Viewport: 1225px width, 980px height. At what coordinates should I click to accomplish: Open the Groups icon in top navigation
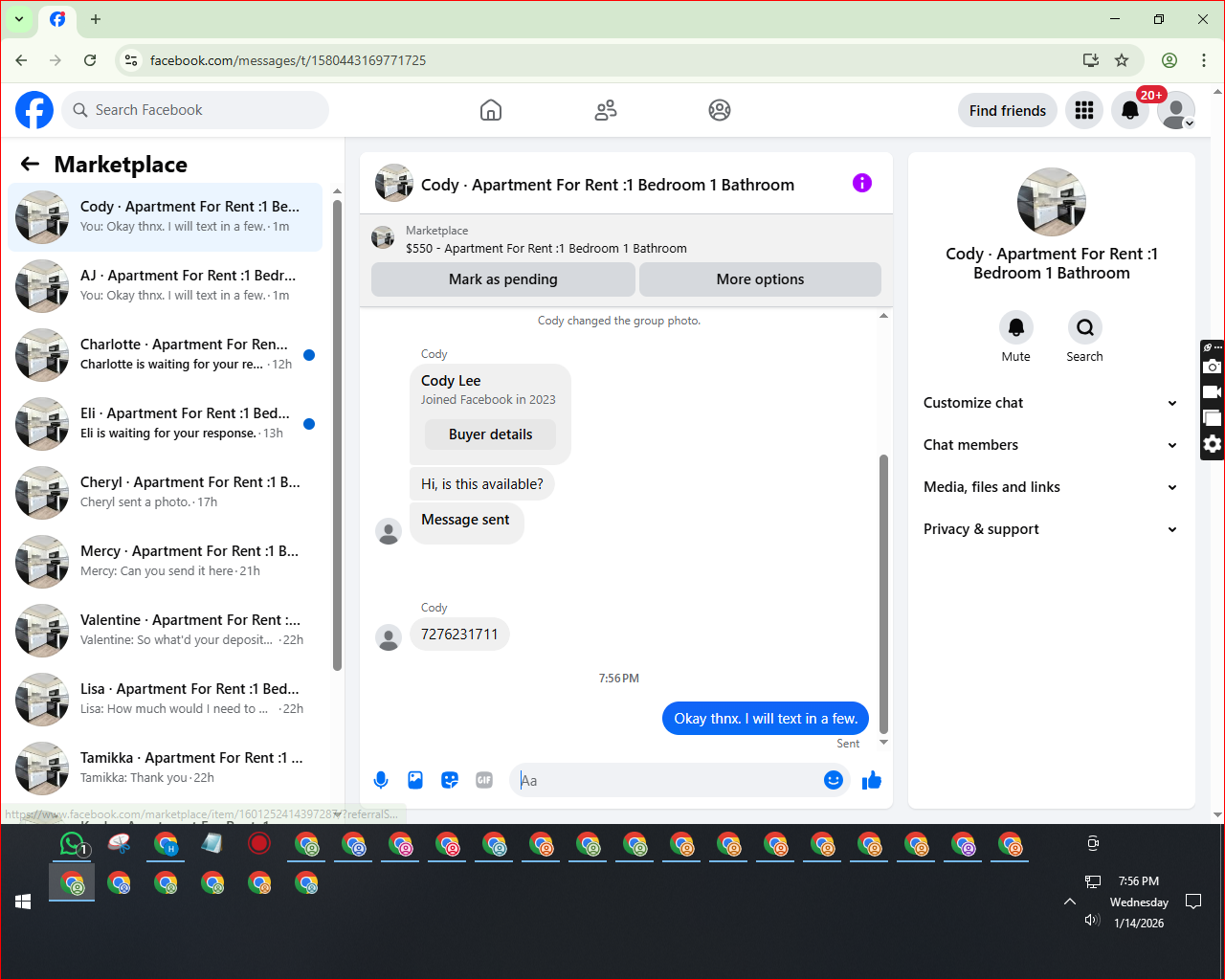(x=720, y=110)
